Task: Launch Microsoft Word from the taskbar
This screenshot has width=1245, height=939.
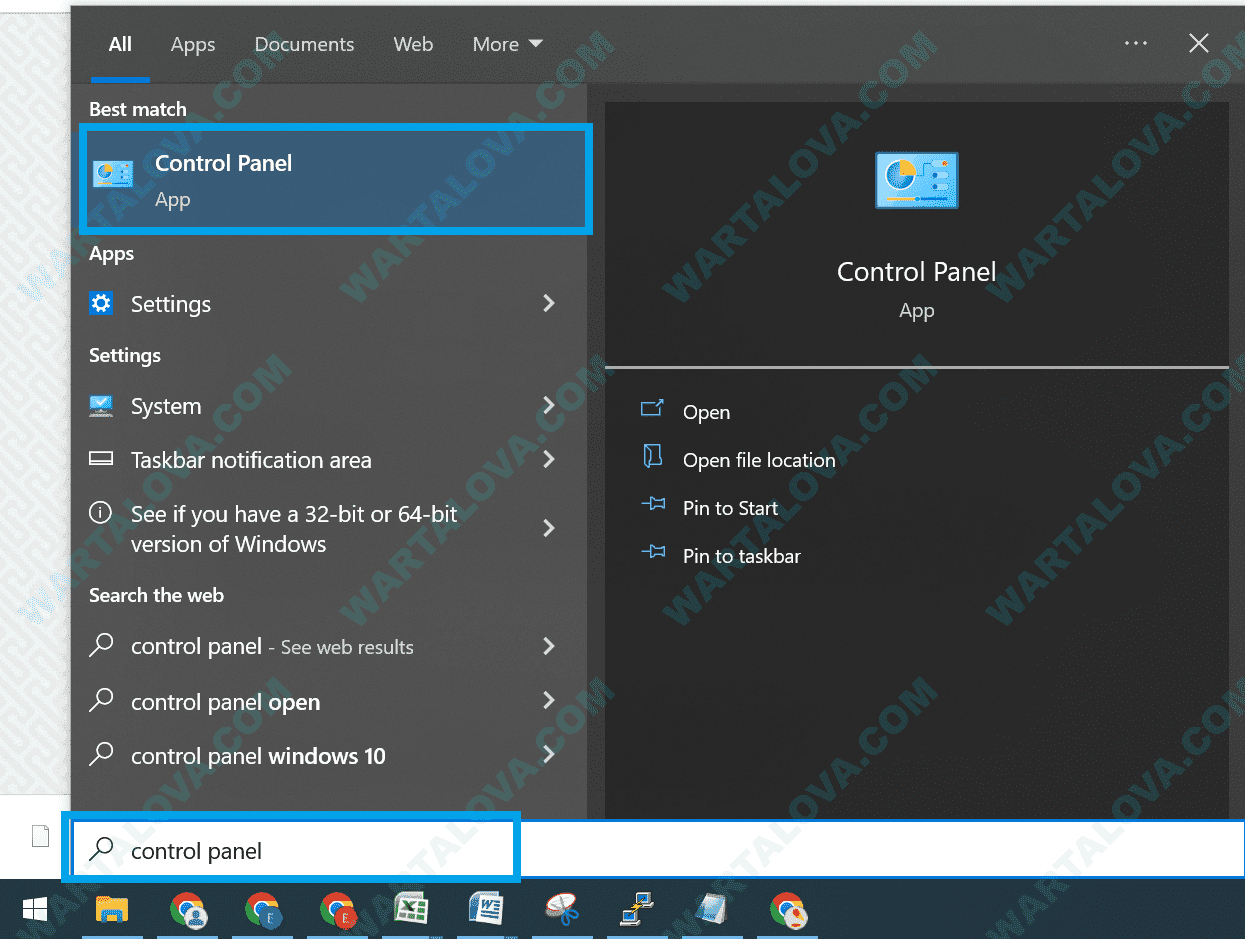Action: coord(487,911)
